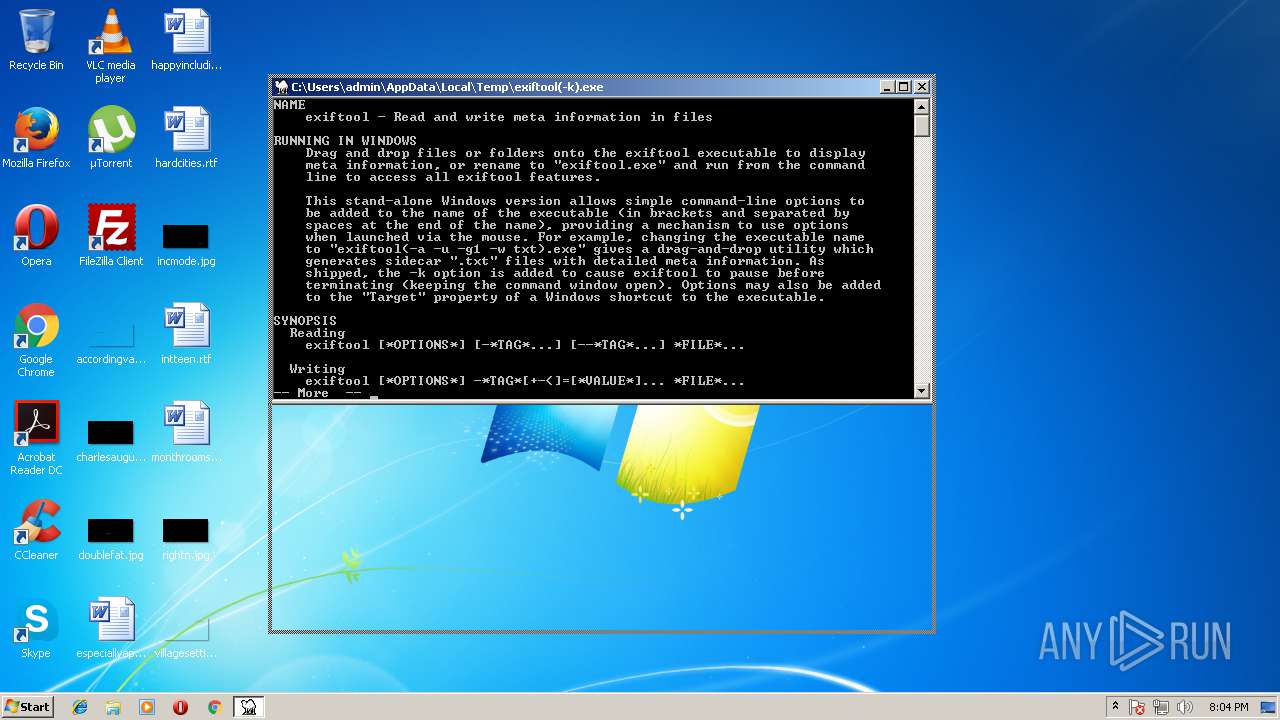The image size is (1280, 720).
Task: Show hidden system tray icons
Action: (x=1115, y=707)
